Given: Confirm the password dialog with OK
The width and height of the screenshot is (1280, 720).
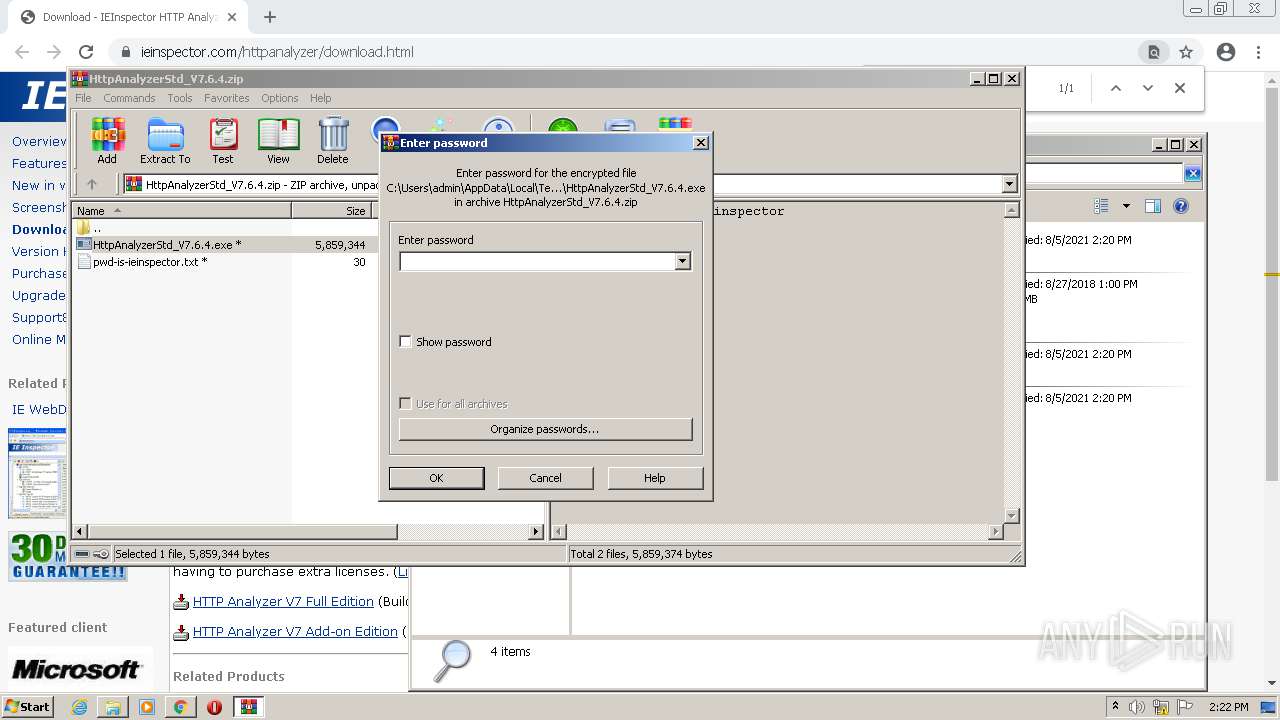Looking at the screenshot, I should coord(436,478).
